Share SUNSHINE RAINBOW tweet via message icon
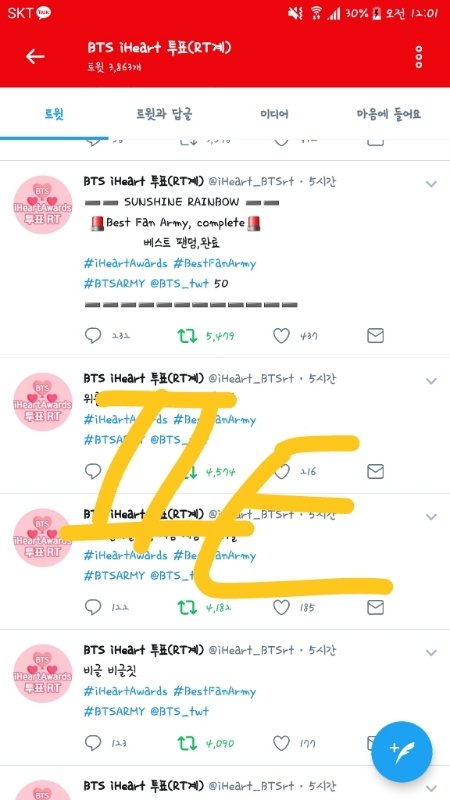This screenshot has height=800, width=450. [376, 336]
